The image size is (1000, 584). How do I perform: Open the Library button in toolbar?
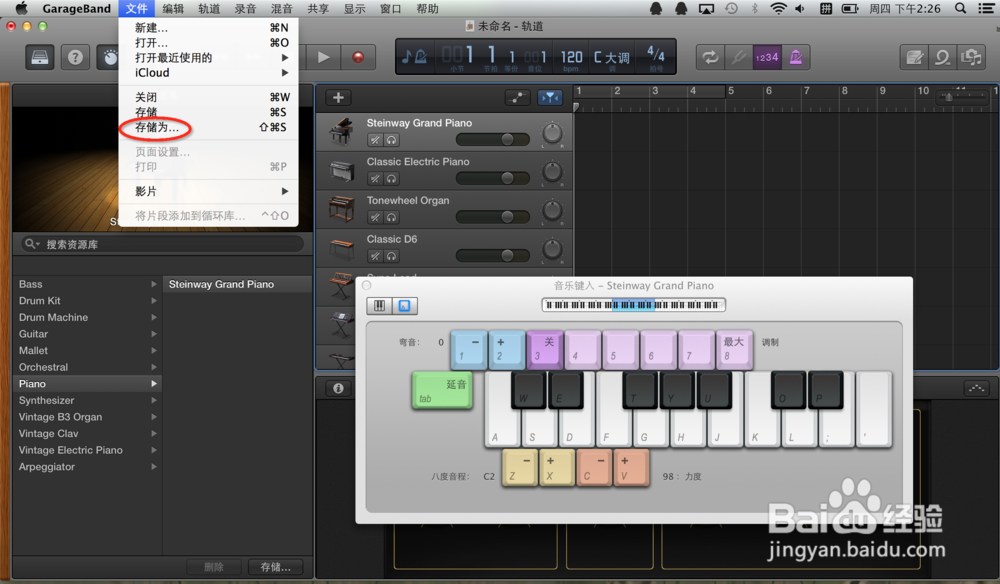[40, 57]
